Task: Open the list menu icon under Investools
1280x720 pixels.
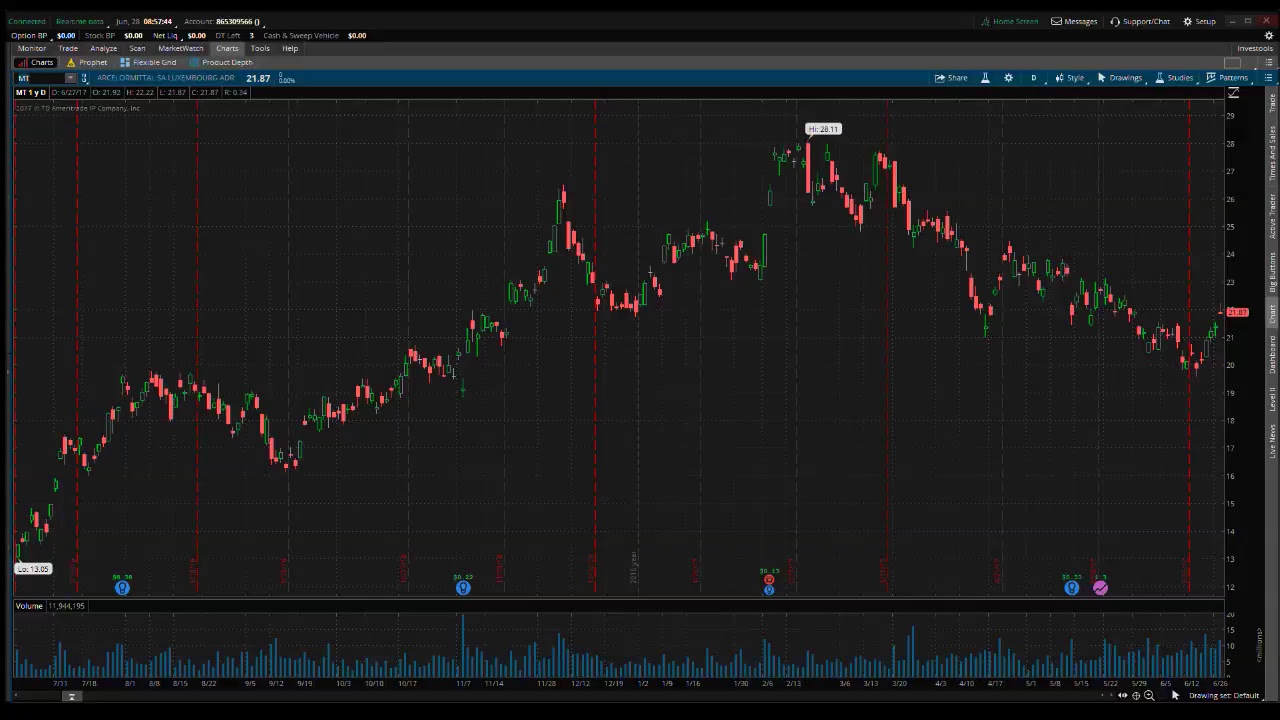Action: point(1268,62)
